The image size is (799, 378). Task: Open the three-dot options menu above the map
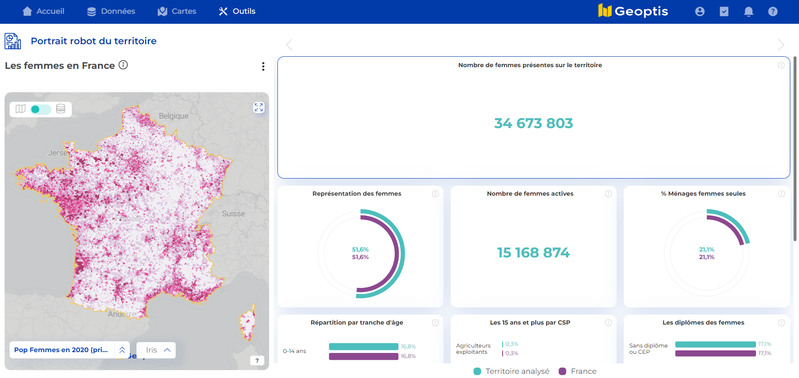point(263,66)
